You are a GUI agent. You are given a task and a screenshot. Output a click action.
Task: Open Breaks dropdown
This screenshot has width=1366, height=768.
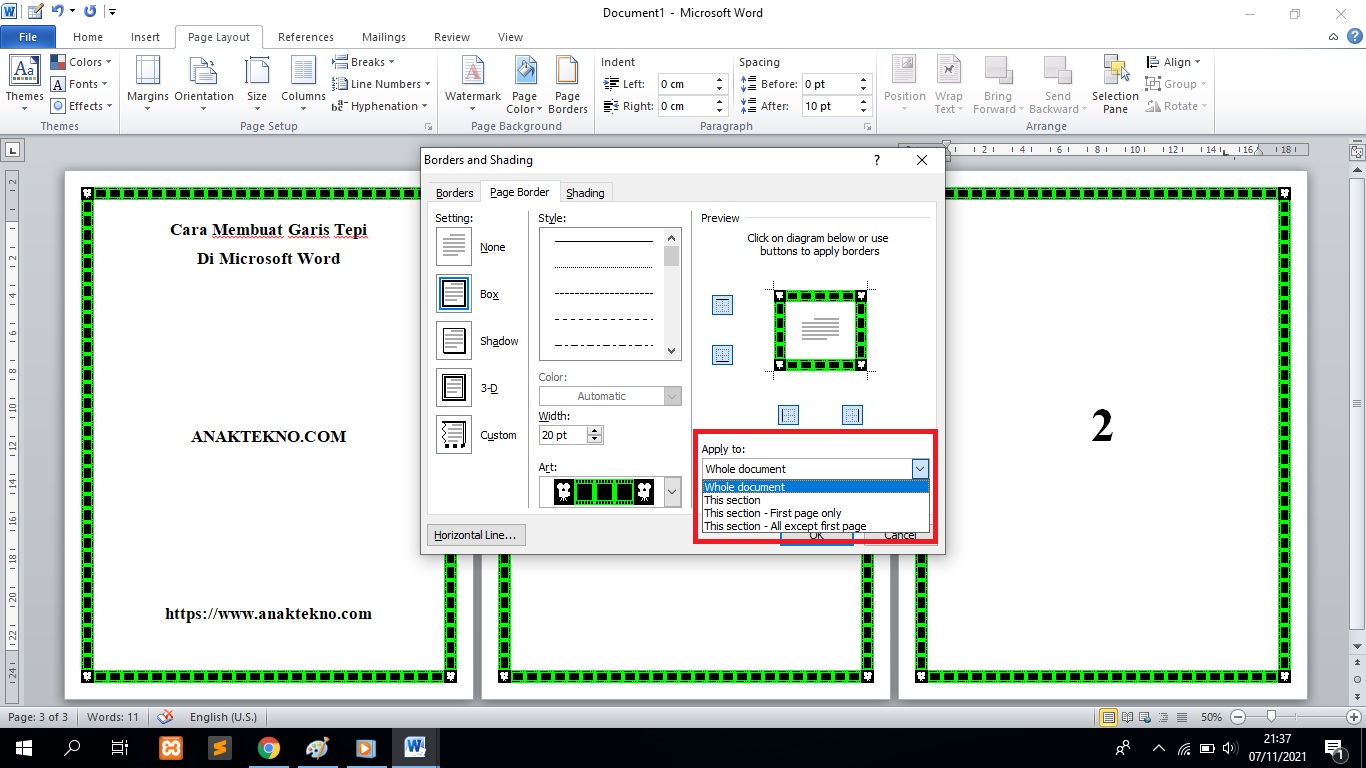click(x=363, y=62)
